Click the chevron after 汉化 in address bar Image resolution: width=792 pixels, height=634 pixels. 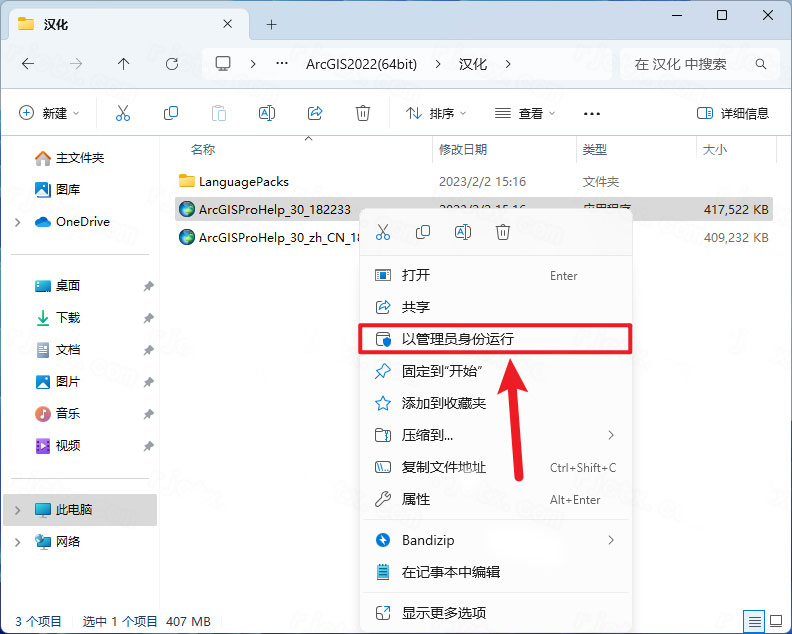pos(508,64)
